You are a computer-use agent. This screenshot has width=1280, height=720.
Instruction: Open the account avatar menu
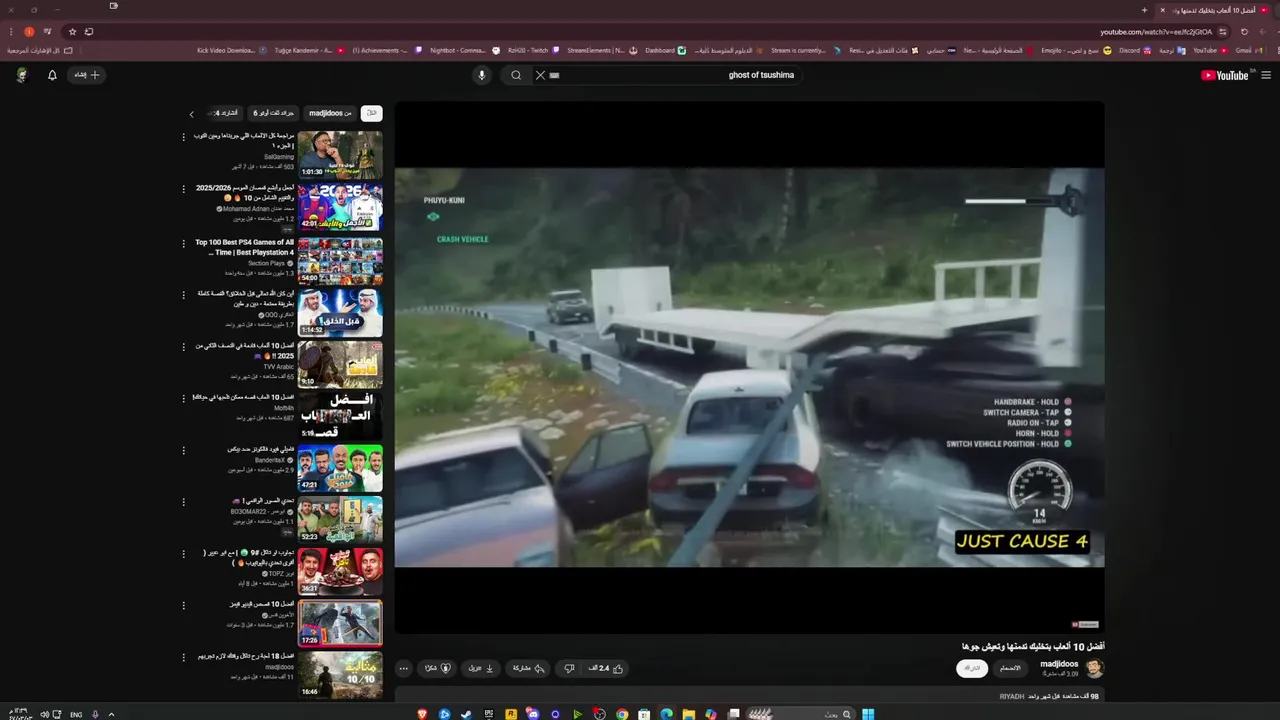point(21,75)
